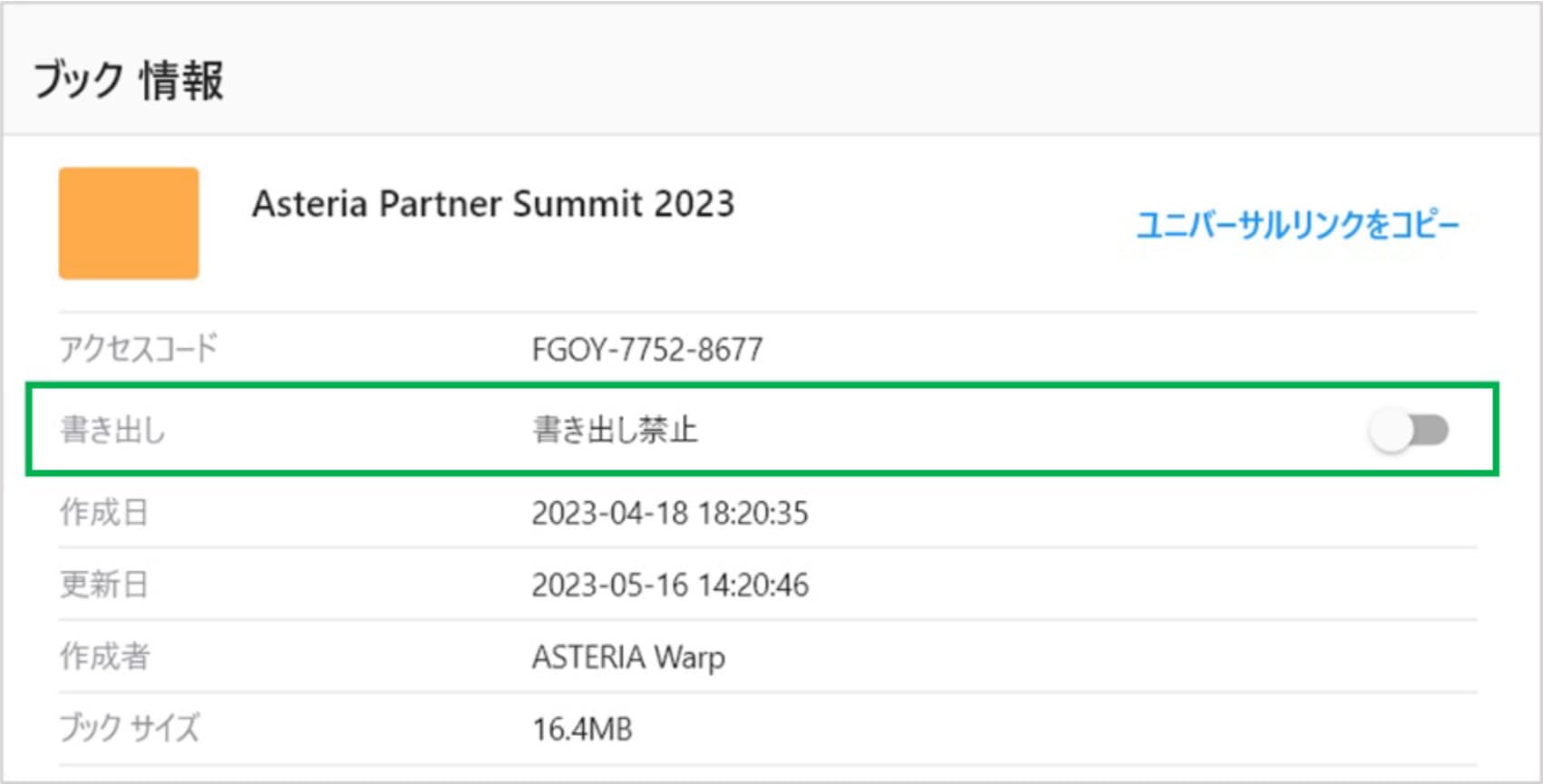Copy the universal link

click(x=1297, y=225)
